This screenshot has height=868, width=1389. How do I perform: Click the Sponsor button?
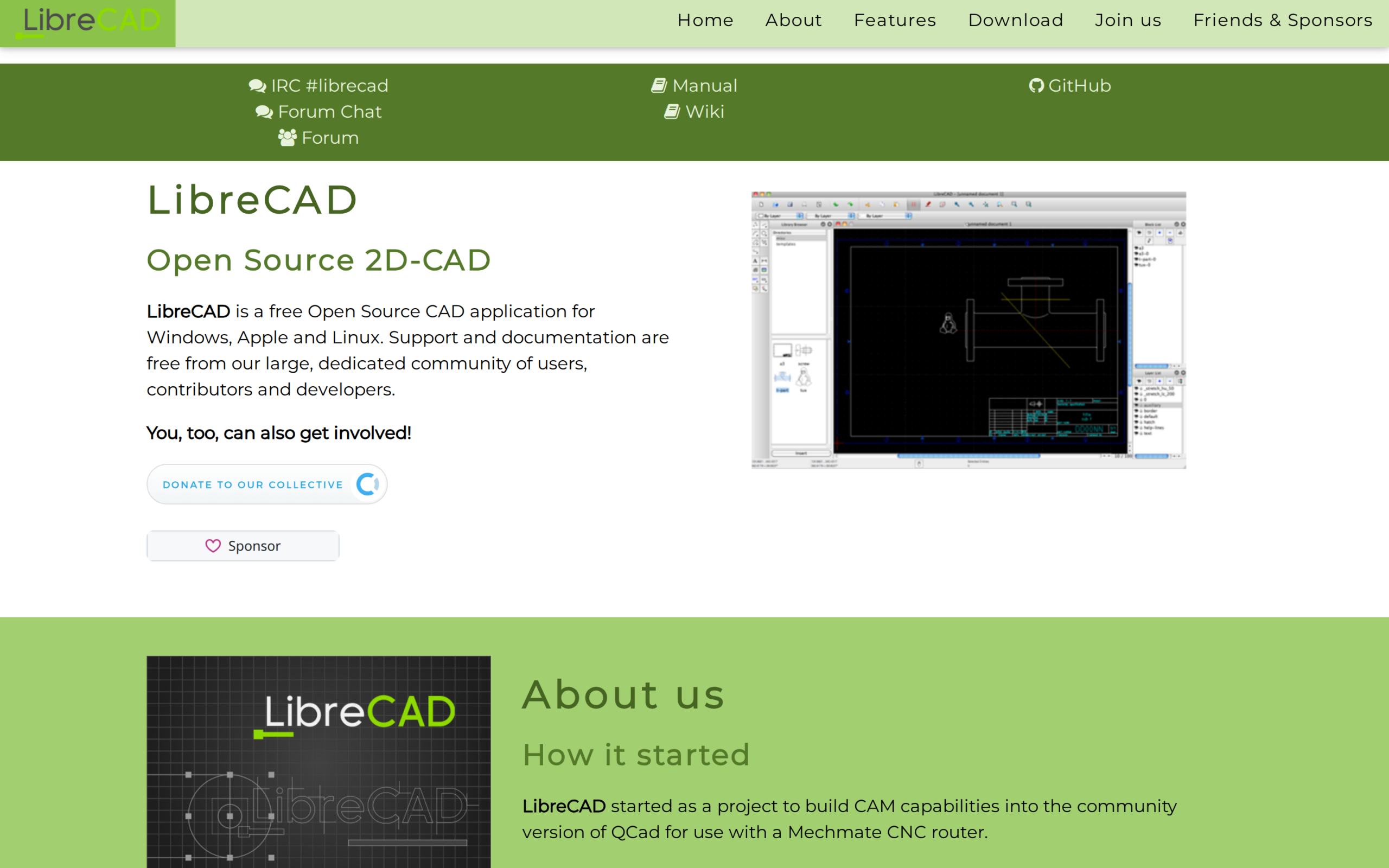pyautogui.click(x=243, y=545)
